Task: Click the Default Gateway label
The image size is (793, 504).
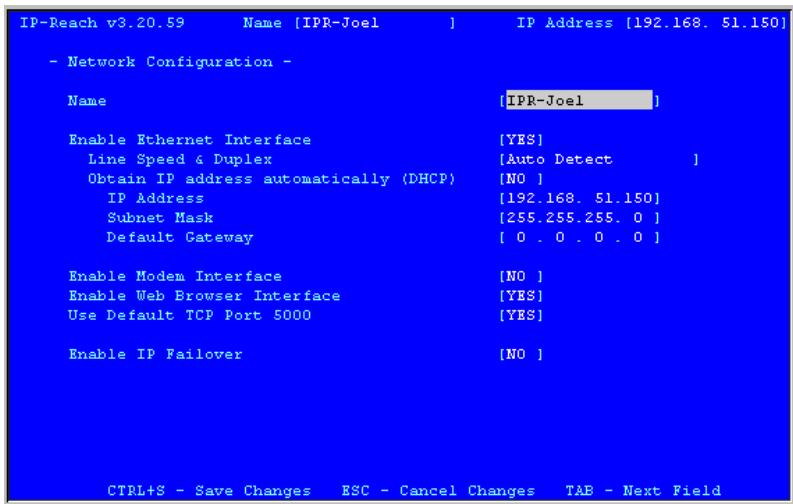Action: (180, 237)
